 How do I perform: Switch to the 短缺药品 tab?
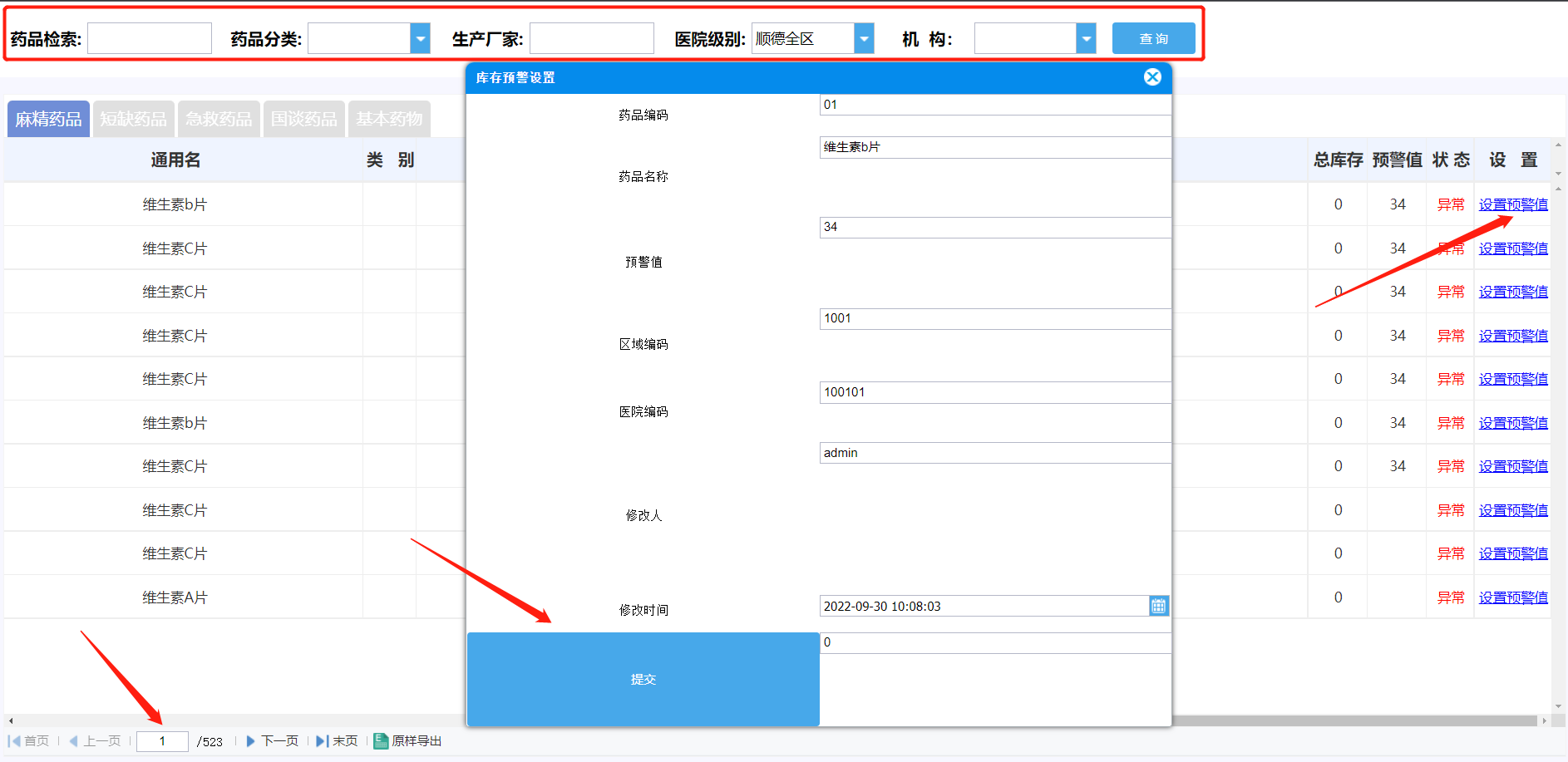click(133, 119)
